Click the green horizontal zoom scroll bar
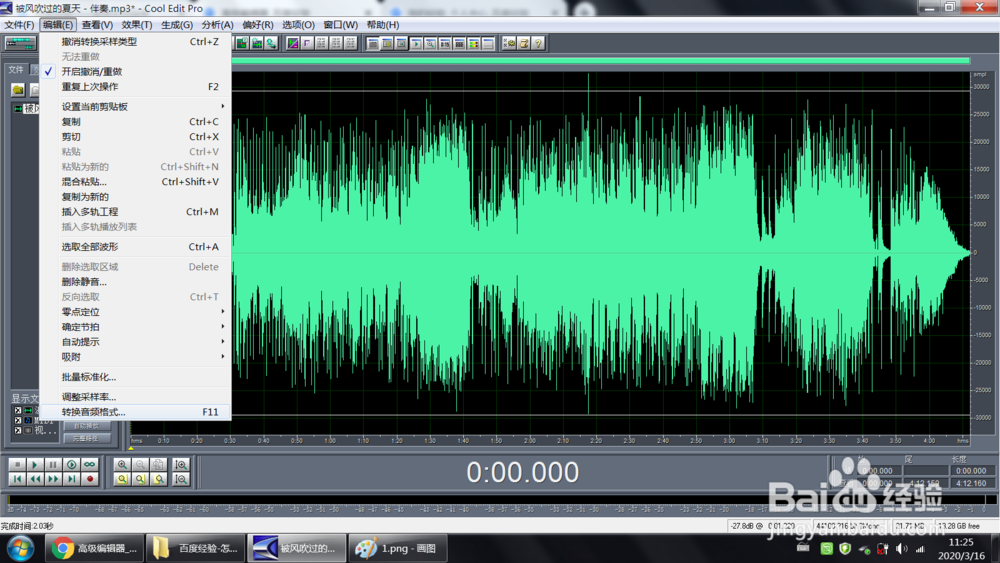Screen dimensions: 1000x563 [601, 61]
